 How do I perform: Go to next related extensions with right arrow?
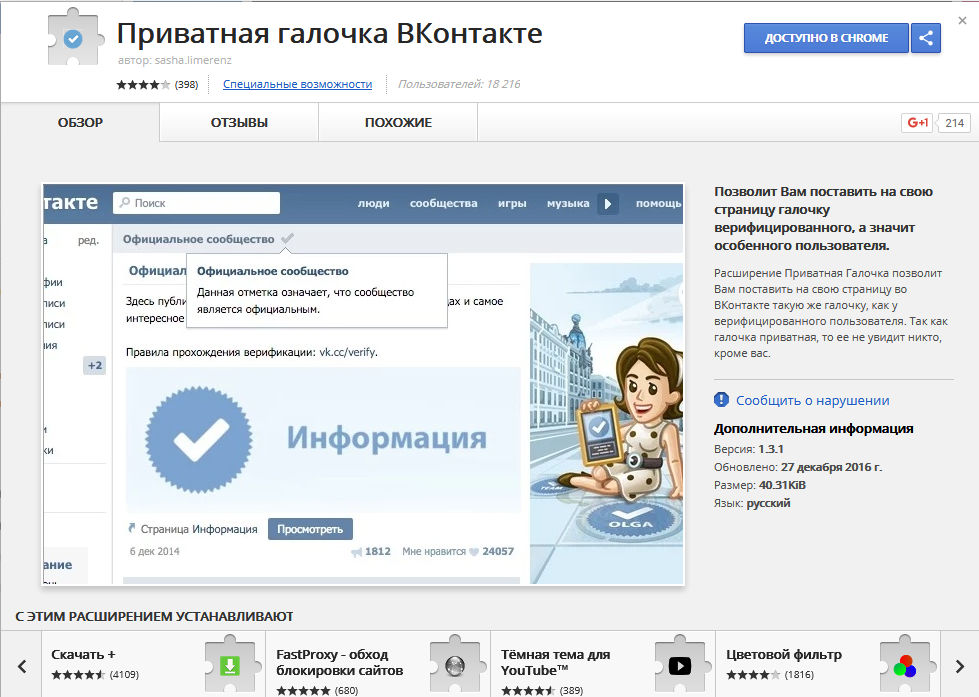pos(960,666)
